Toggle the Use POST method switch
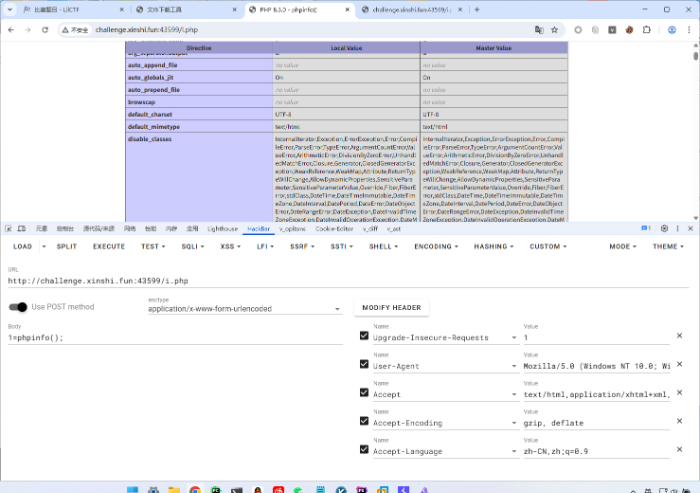 click(x=18, y=307)
